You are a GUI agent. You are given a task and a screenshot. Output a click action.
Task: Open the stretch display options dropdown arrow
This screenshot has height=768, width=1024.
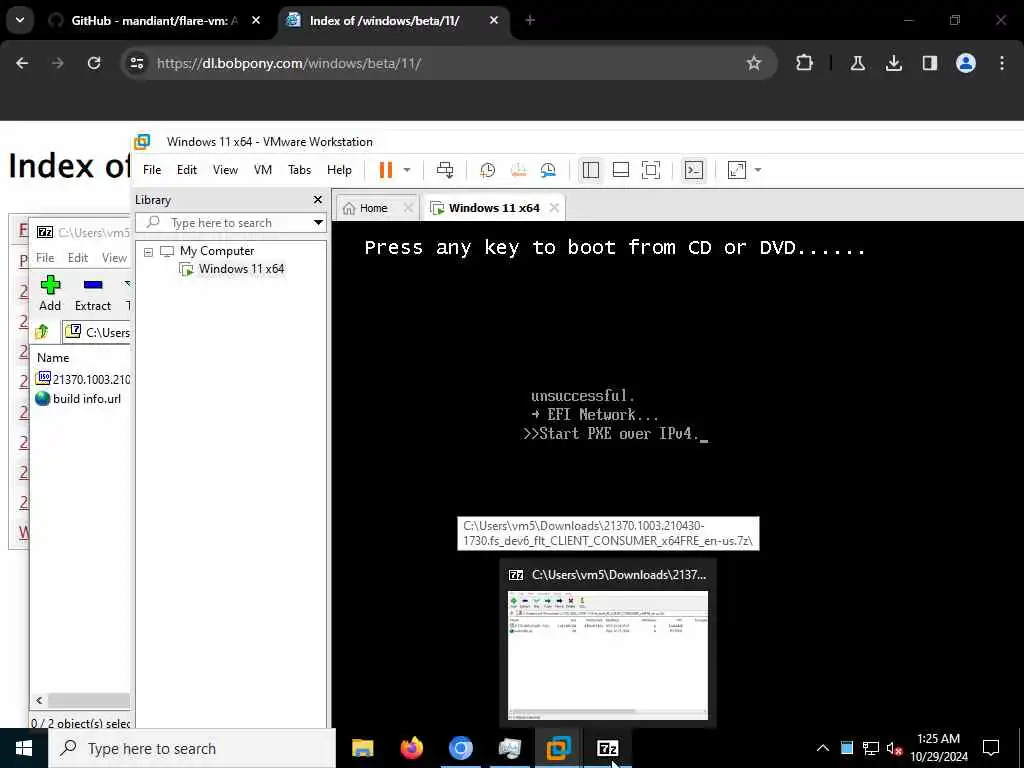pos(758,170)
